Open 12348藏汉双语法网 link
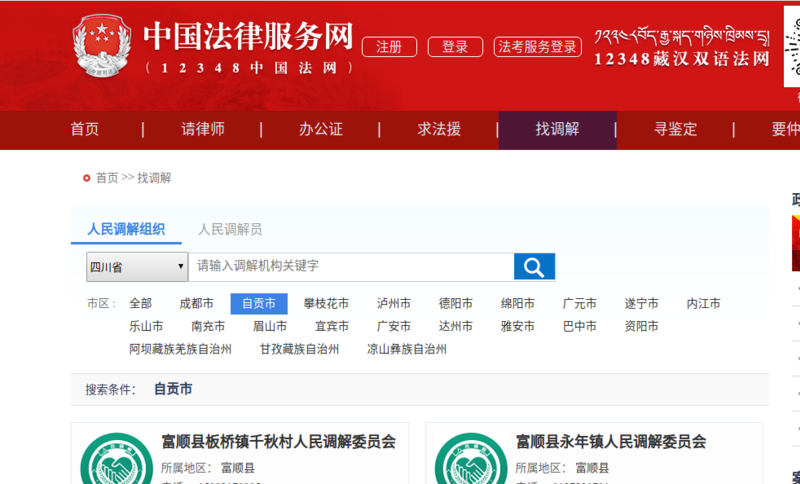 click(x=682, y=48)
